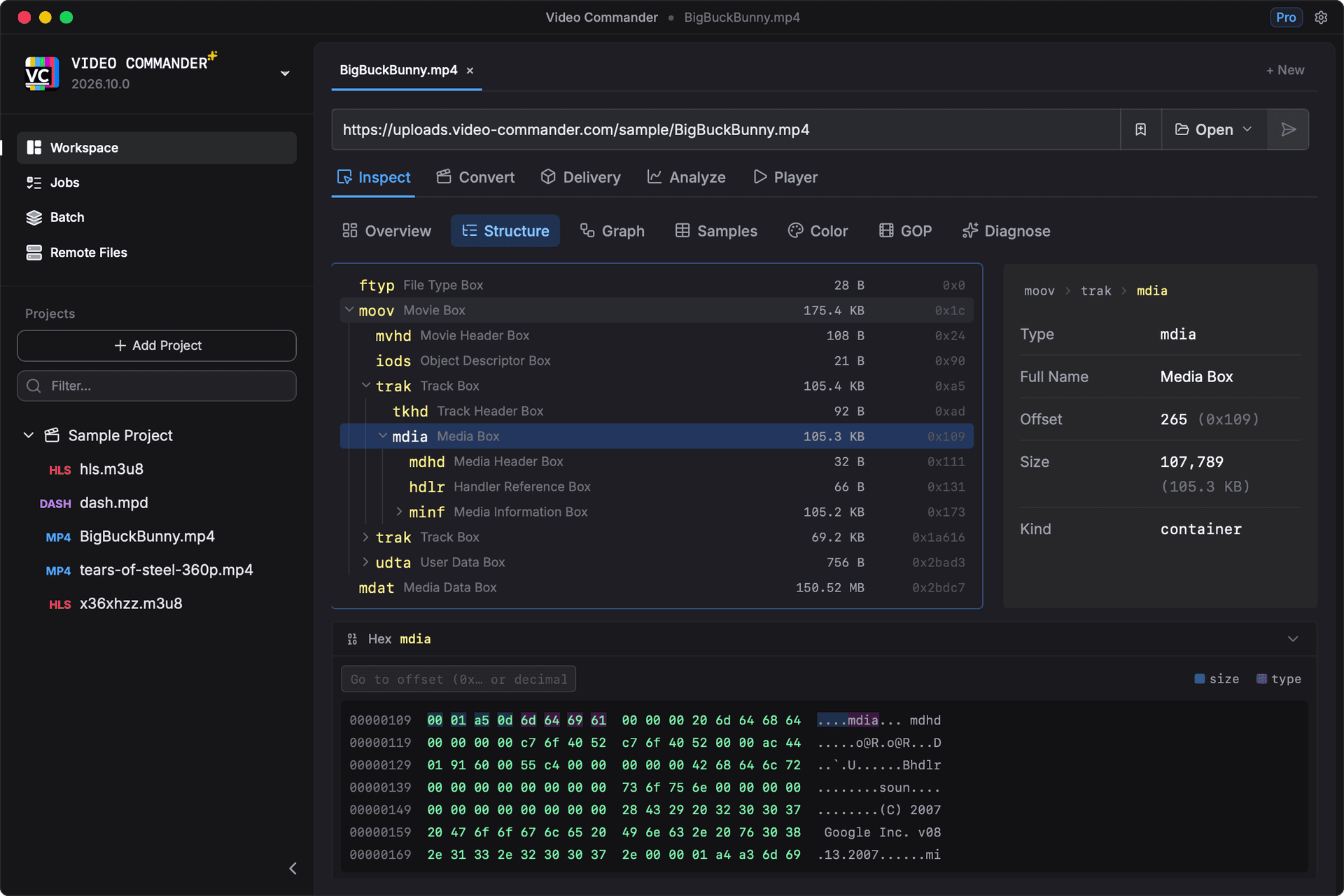Image resolution: width=1344 pixels, height=896 pixels.
Task: Click hex row at offset 00000139
Action: coord(645,788)
